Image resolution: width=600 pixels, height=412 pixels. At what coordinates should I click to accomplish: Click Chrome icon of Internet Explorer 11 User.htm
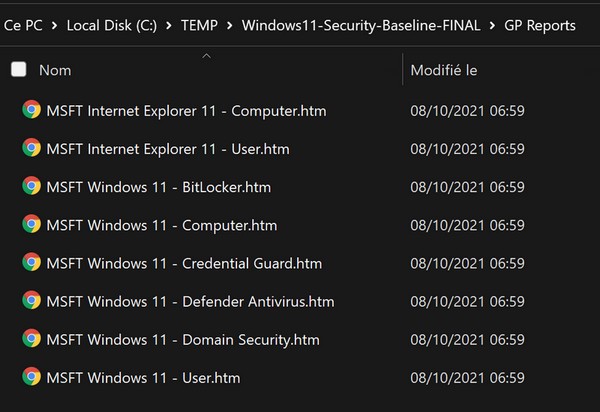pyautogui.click(x=31, y=148)
